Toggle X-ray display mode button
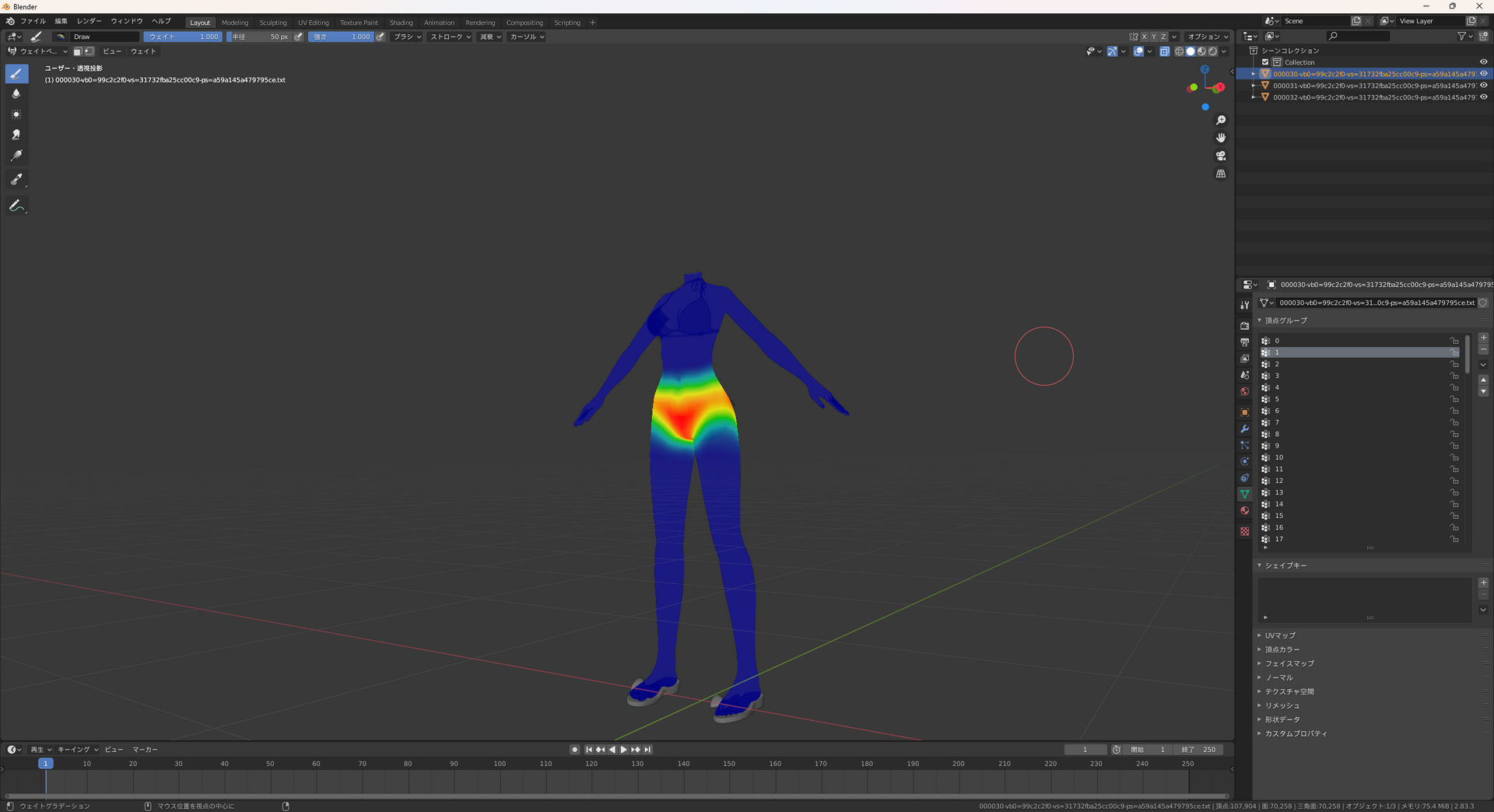The image size is (1494, 812). [1164, 51]
